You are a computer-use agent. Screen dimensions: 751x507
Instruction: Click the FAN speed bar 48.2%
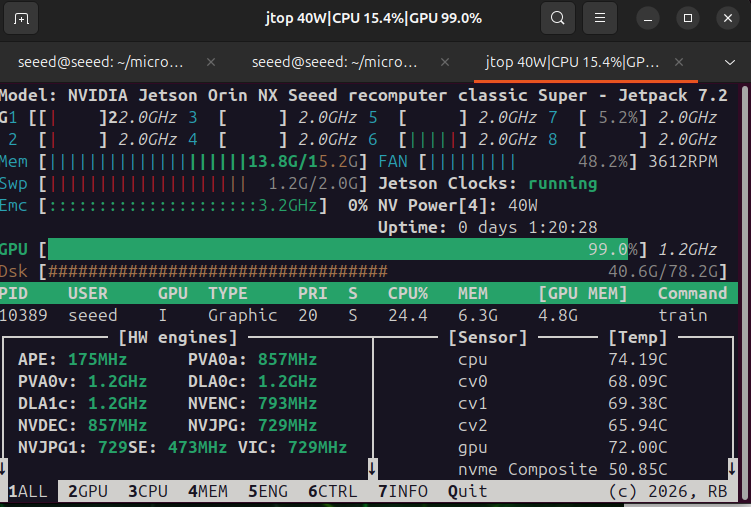coord(528,162)
